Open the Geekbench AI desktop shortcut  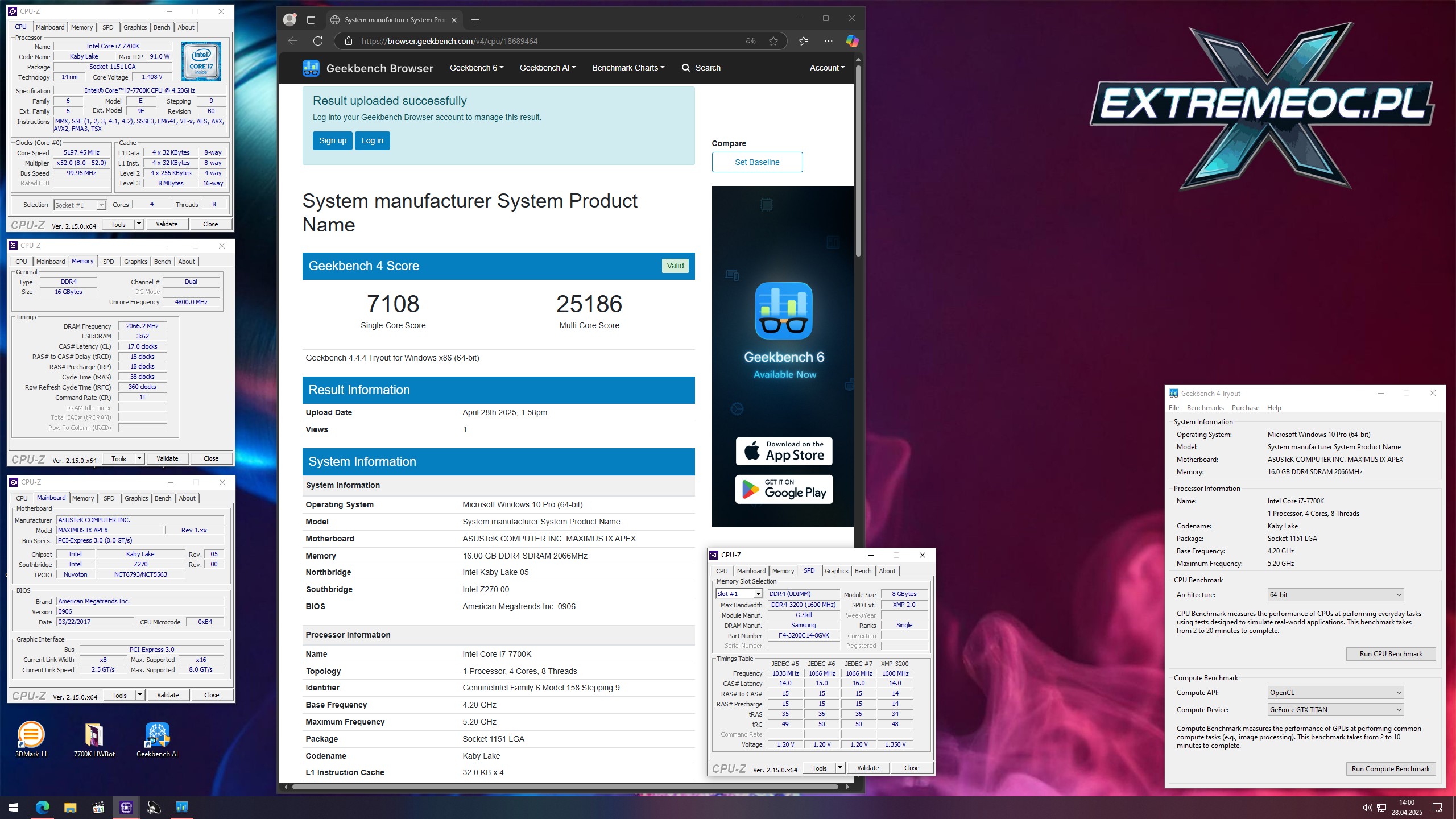pyautogui.click(x=158, y=739)
